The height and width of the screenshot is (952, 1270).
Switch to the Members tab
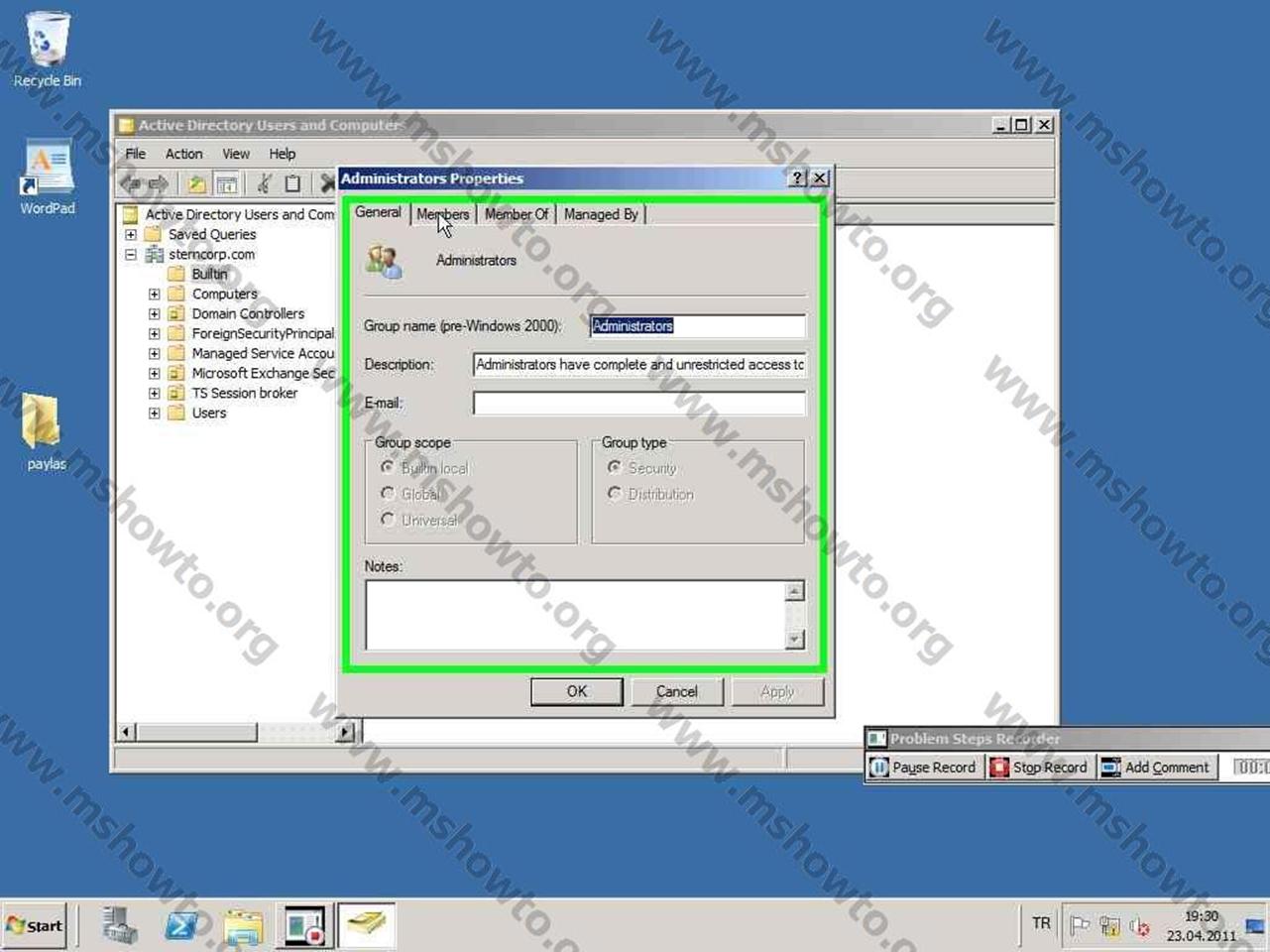point(442,214)
